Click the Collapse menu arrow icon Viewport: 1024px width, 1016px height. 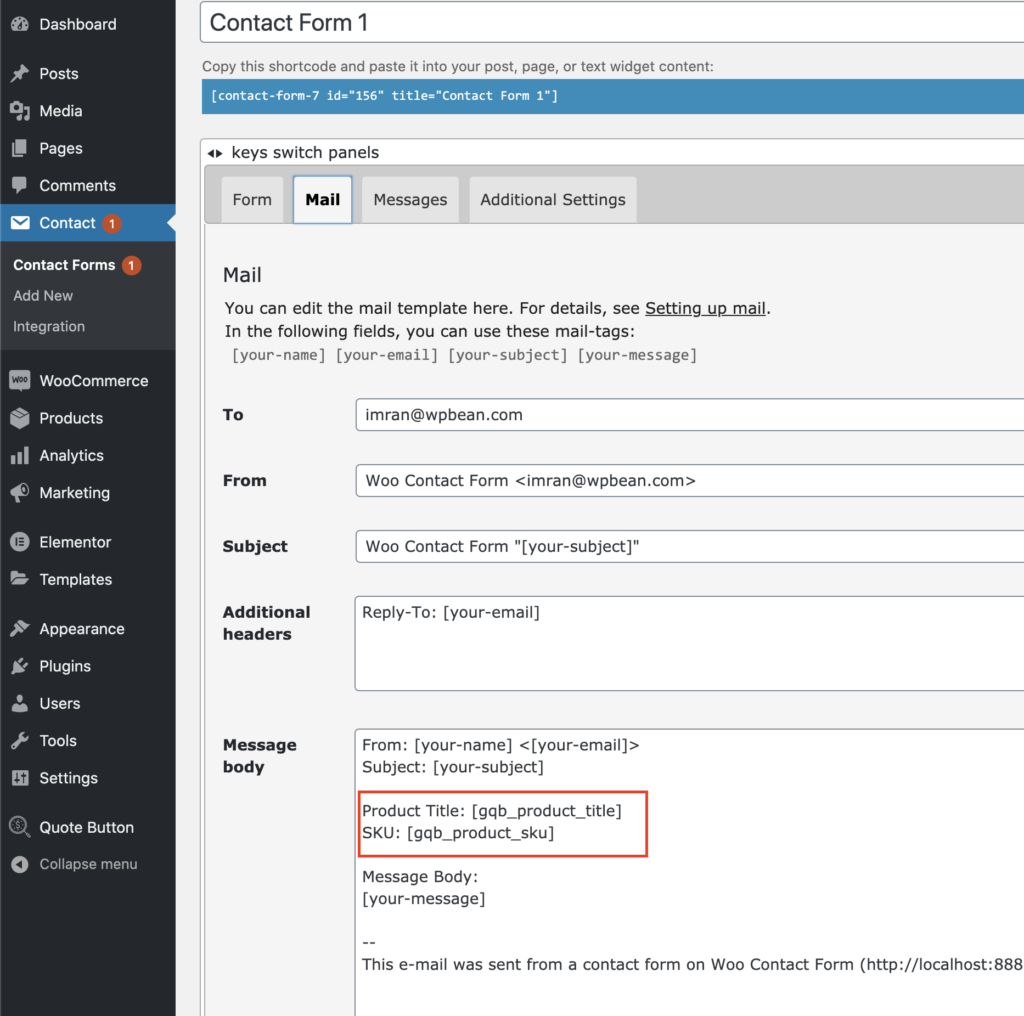point(20,864)
